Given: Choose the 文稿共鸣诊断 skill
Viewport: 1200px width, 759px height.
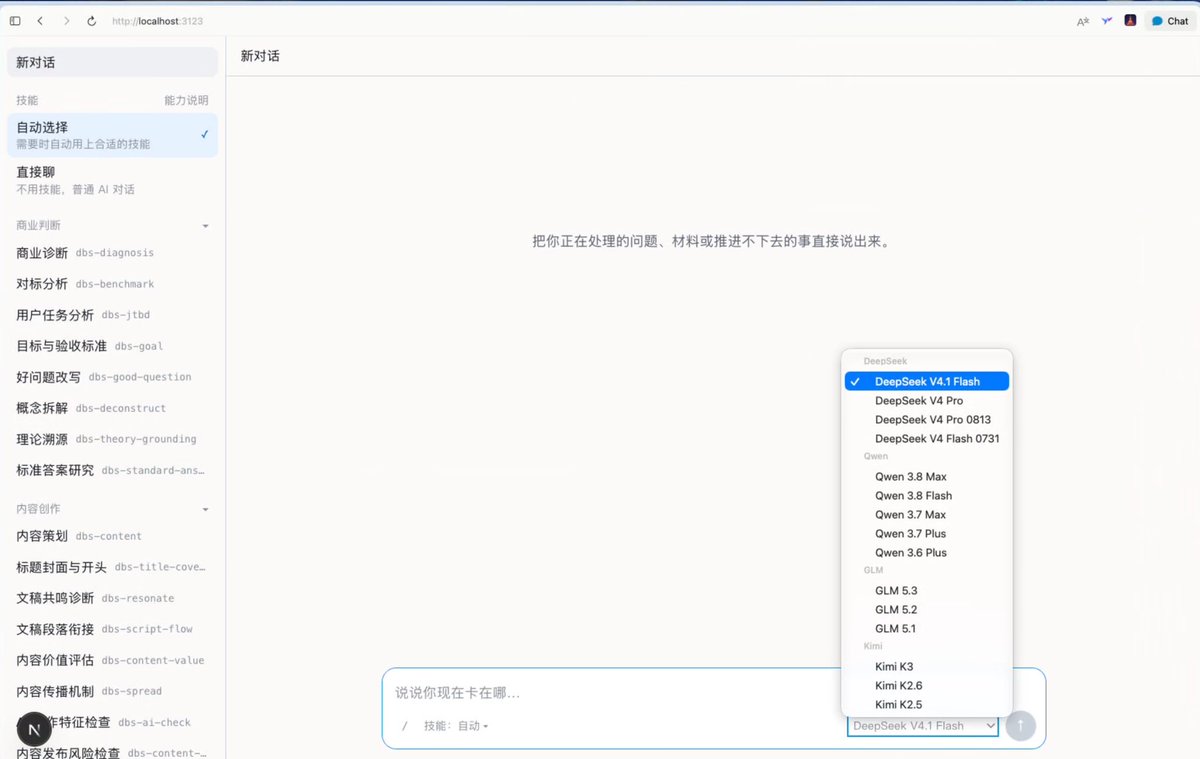Looking at the screenshot, I should pos(112,598).
